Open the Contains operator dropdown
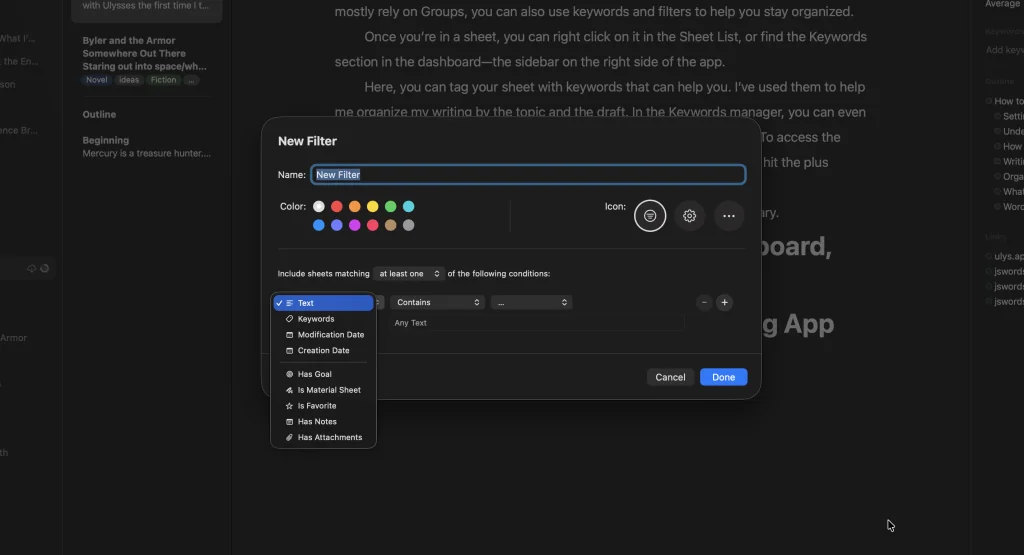 coord(438,302)
